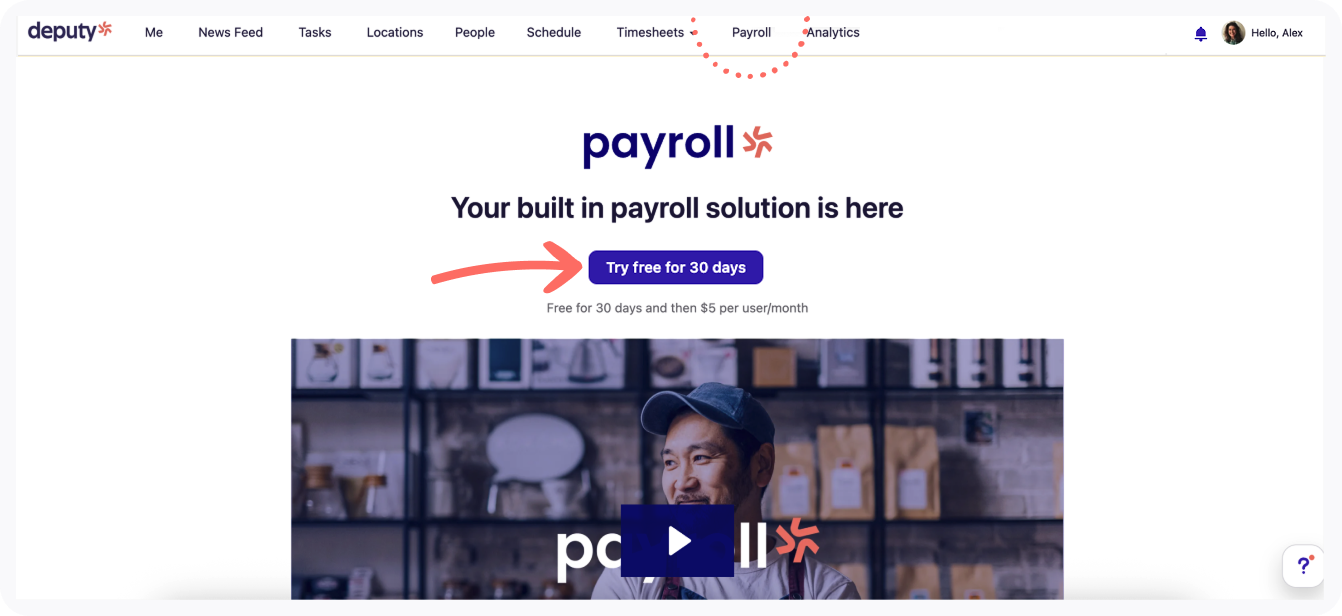Open the News Feed page

[x=230, y=32]
